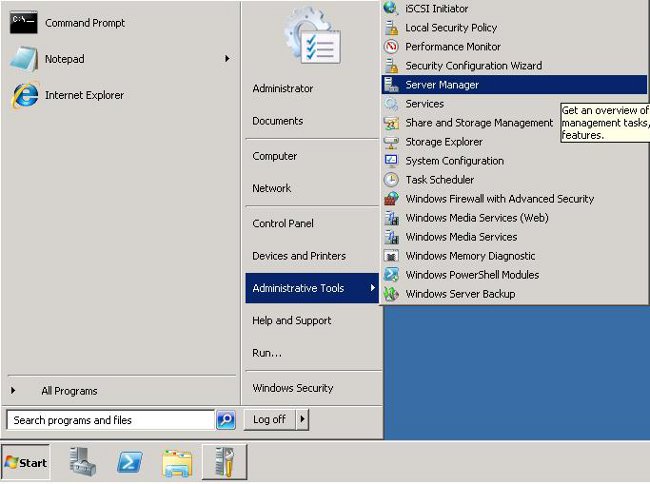This screenshot has width=650, height=484.
Task: Open the Log off options arrow
Action: (302, 419)
